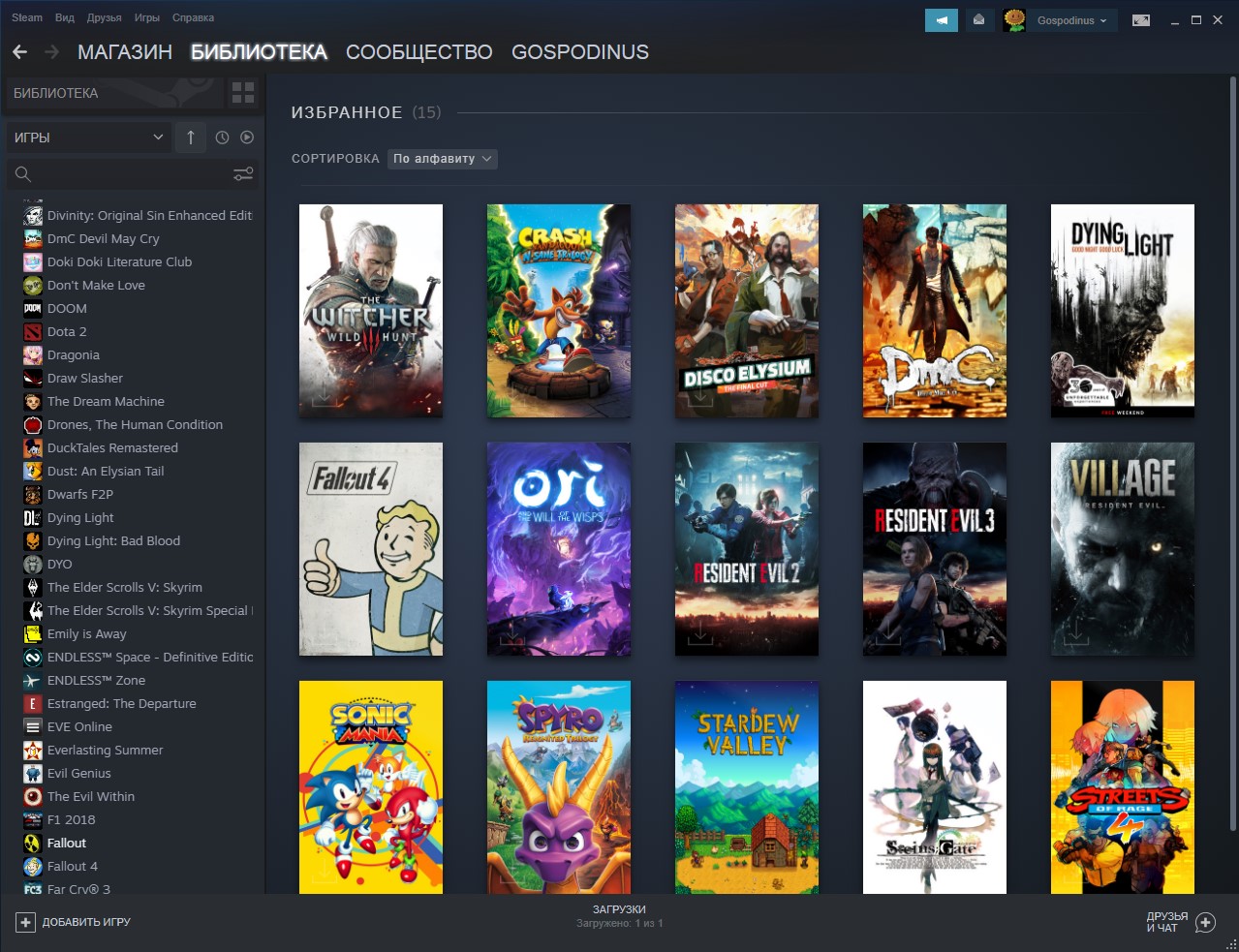Open the СООБЩЕСТВО tab

coord(419,52)
